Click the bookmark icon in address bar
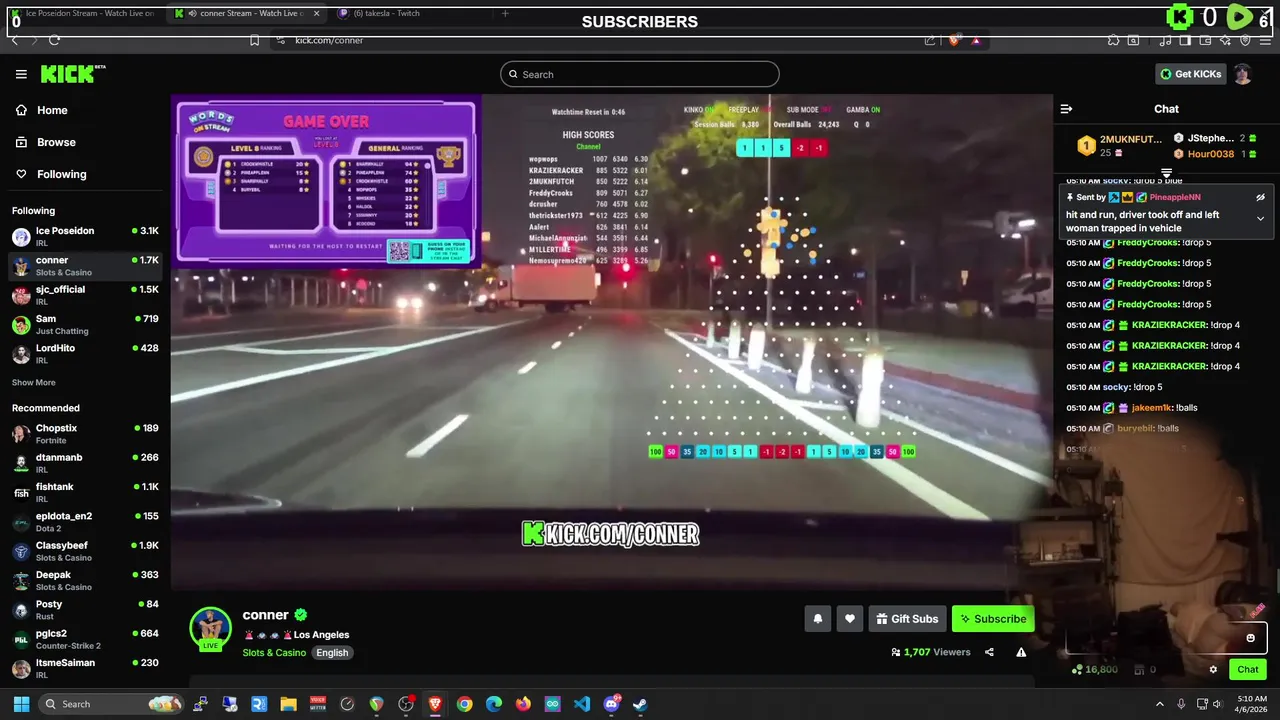Screen dimensions: 1280x720 tap(255, 40)
